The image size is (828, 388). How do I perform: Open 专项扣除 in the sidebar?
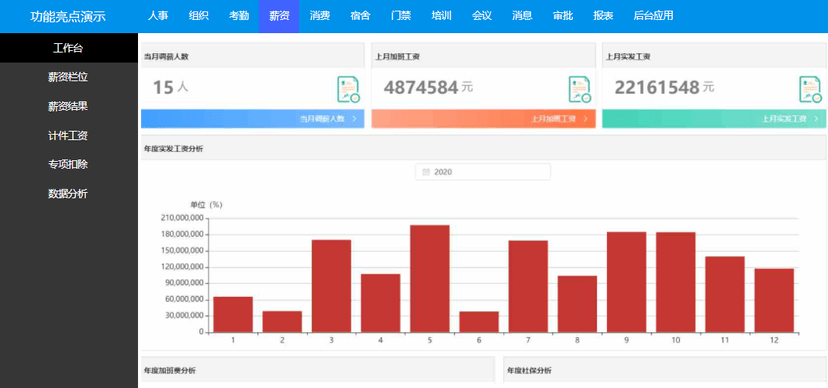[x=69, y=165]
